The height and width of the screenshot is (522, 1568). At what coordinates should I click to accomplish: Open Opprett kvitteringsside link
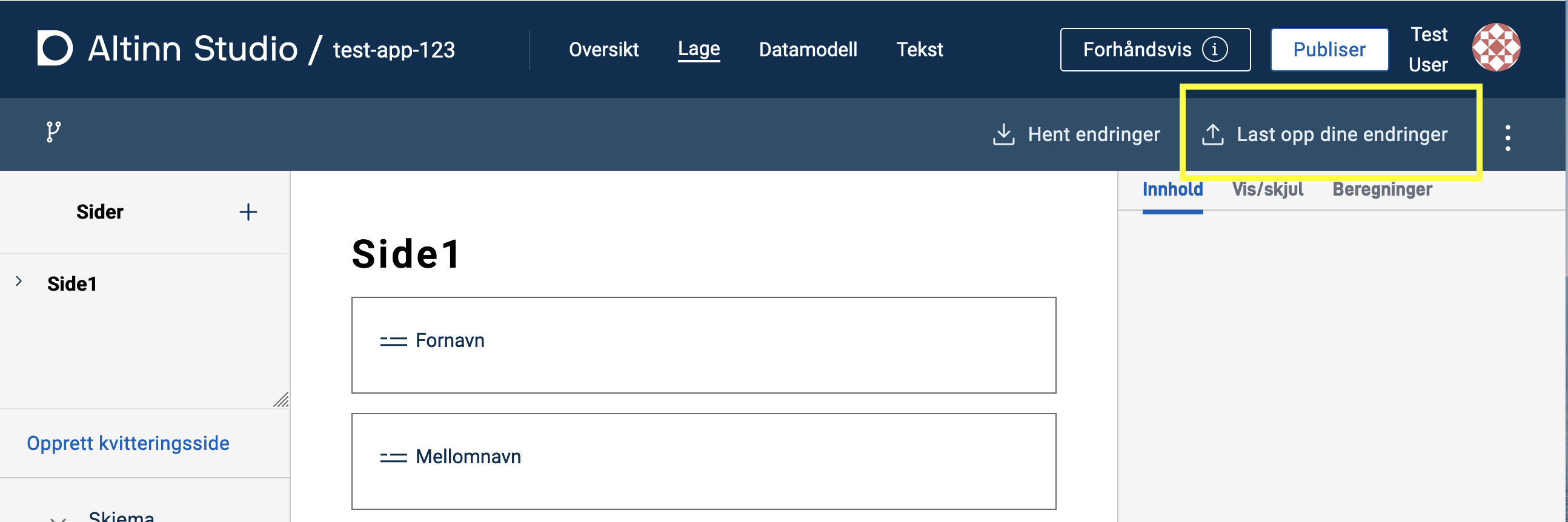127,443
